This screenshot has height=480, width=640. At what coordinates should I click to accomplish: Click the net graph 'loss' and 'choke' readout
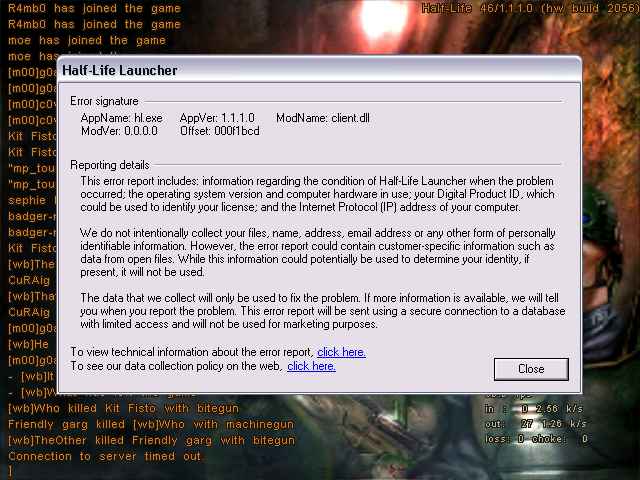pyautogui.click(x=536, y=439)
